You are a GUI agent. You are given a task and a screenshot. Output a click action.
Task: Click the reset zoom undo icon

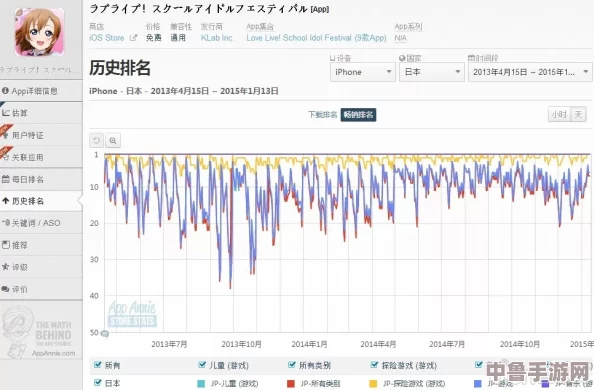click(x=96, y=141)
